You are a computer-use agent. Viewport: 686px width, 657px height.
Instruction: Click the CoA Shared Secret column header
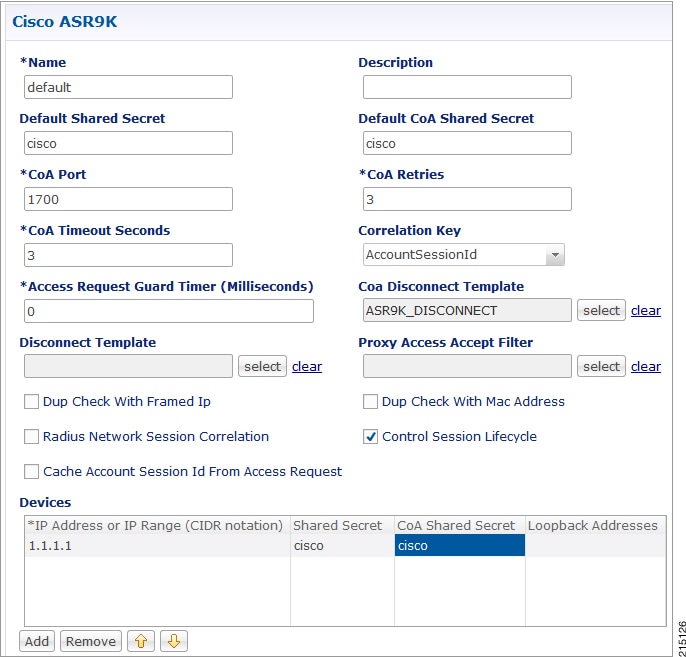click(x=460, y=525)
